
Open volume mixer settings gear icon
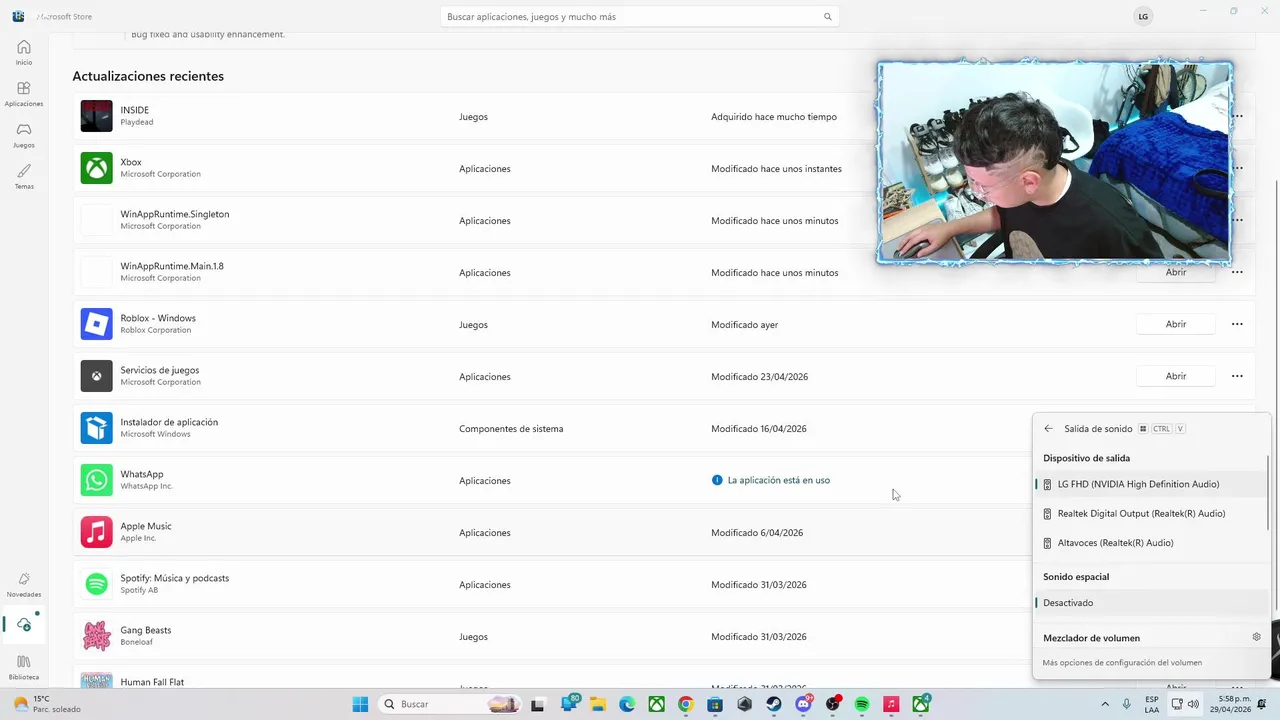[x=1256, y=637]
